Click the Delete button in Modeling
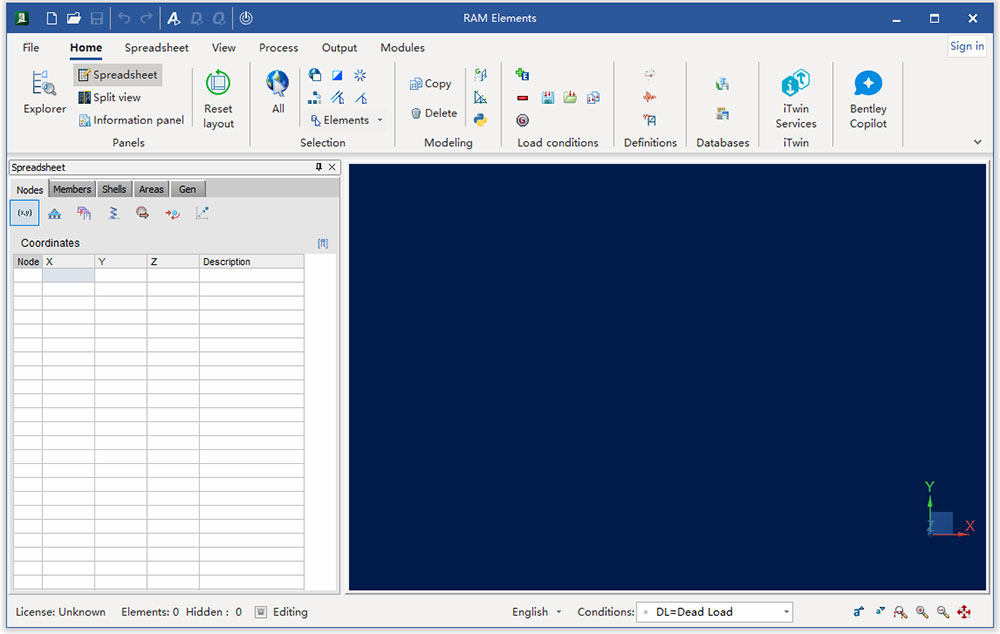This screenshot has height=634, width=1000. [434, 113]
